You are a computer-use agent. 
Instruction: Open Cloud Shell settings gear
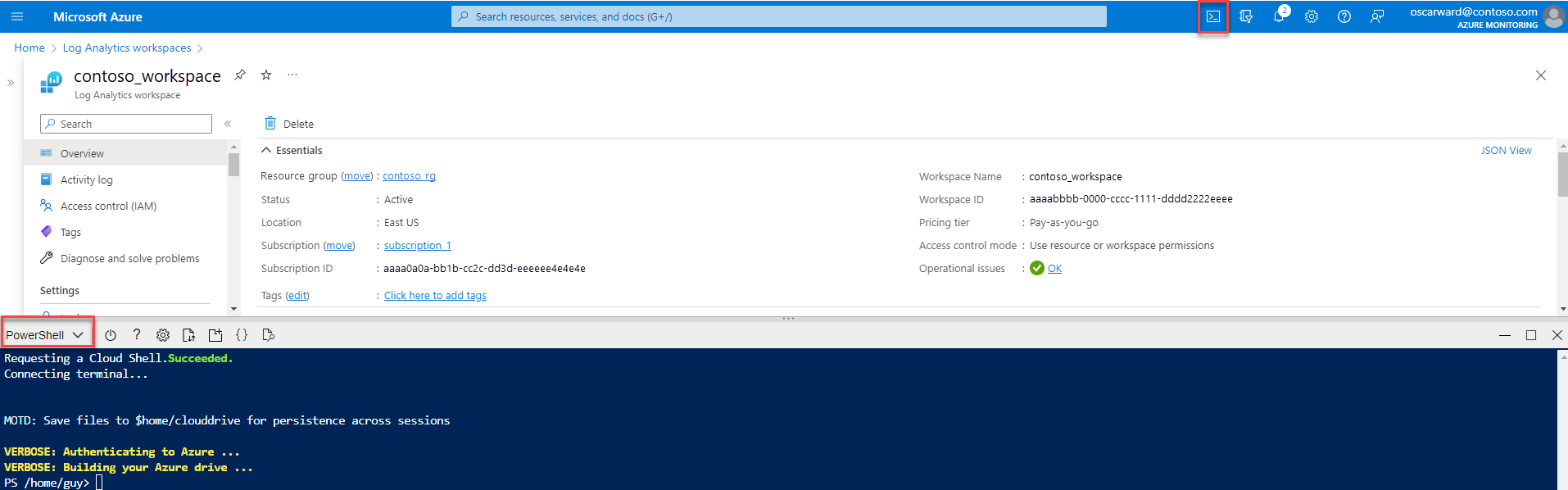click(163, 334)
